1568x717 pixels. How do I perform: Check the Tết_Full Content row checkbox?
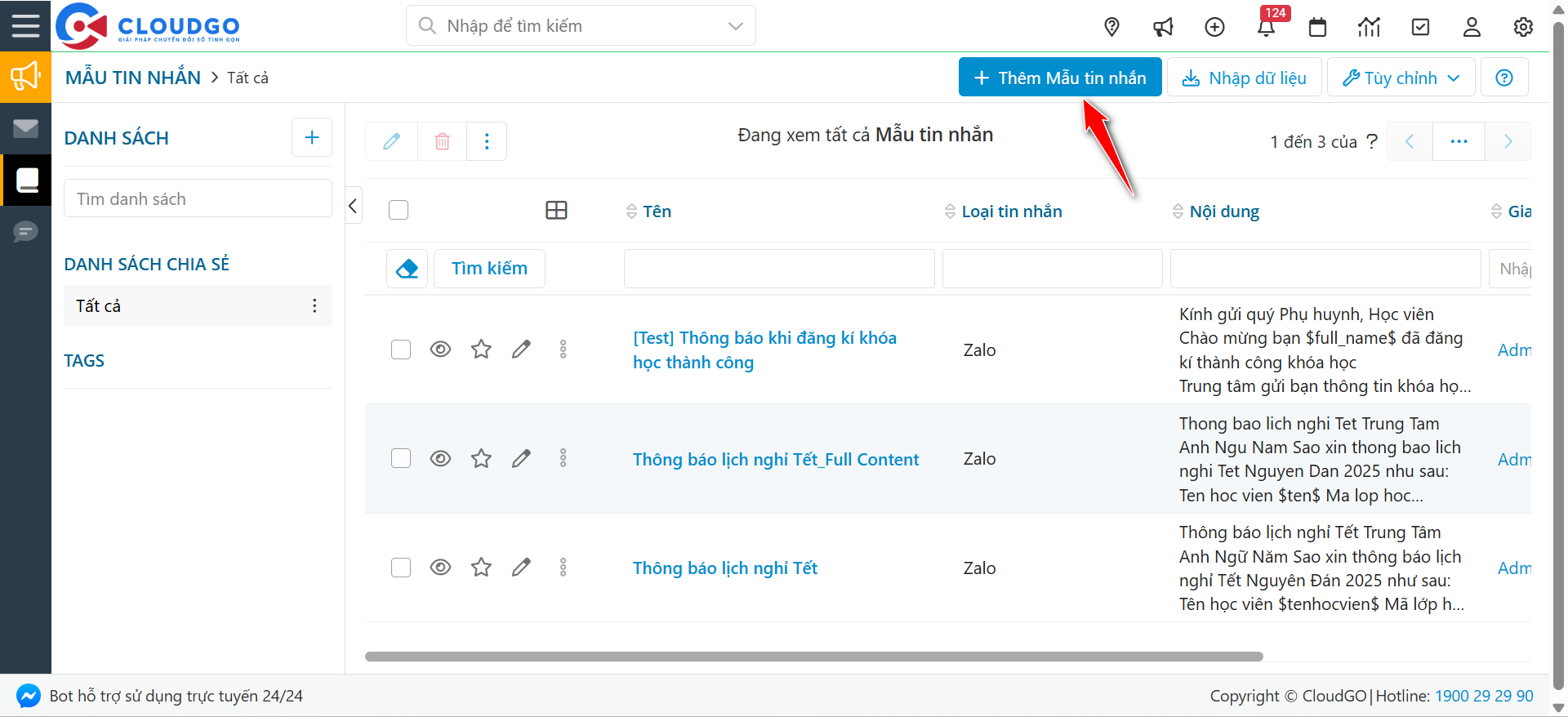tap(401, 458)
